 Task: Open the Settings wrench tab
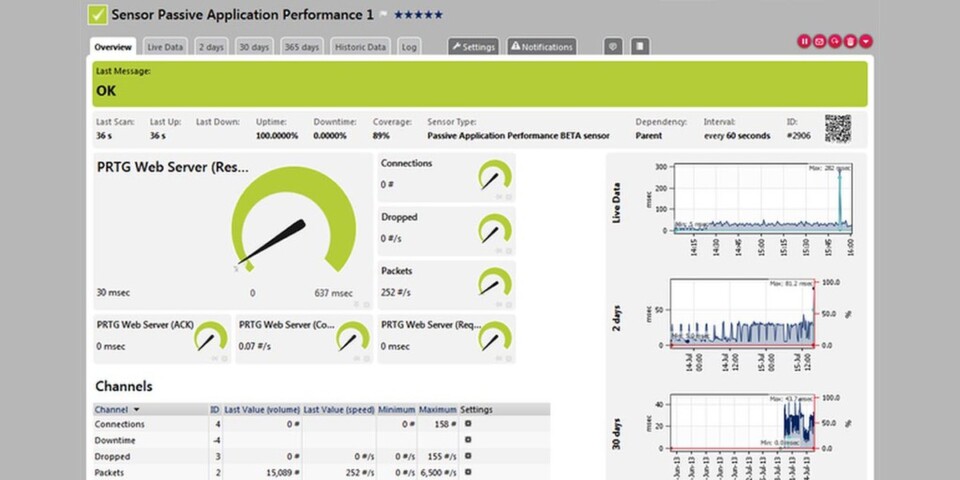pos(473,47)
